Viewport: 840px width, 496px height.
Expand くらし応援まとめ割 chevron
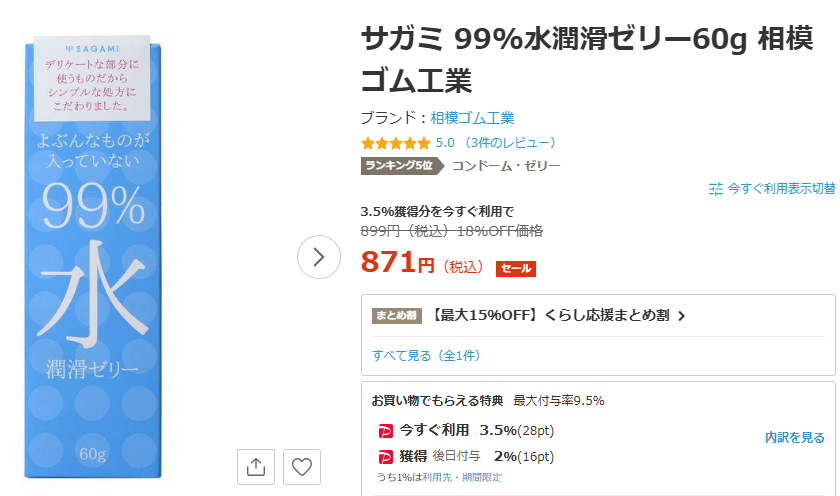681,316
